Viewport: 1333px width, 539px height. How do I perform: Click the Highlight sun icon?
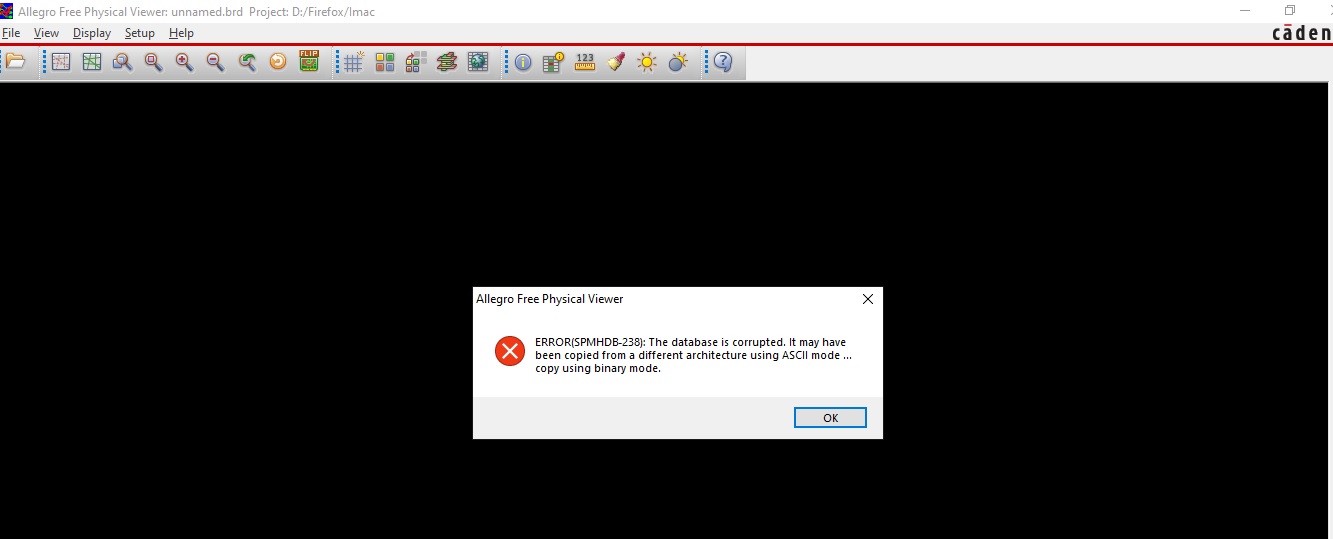point(647,62)
